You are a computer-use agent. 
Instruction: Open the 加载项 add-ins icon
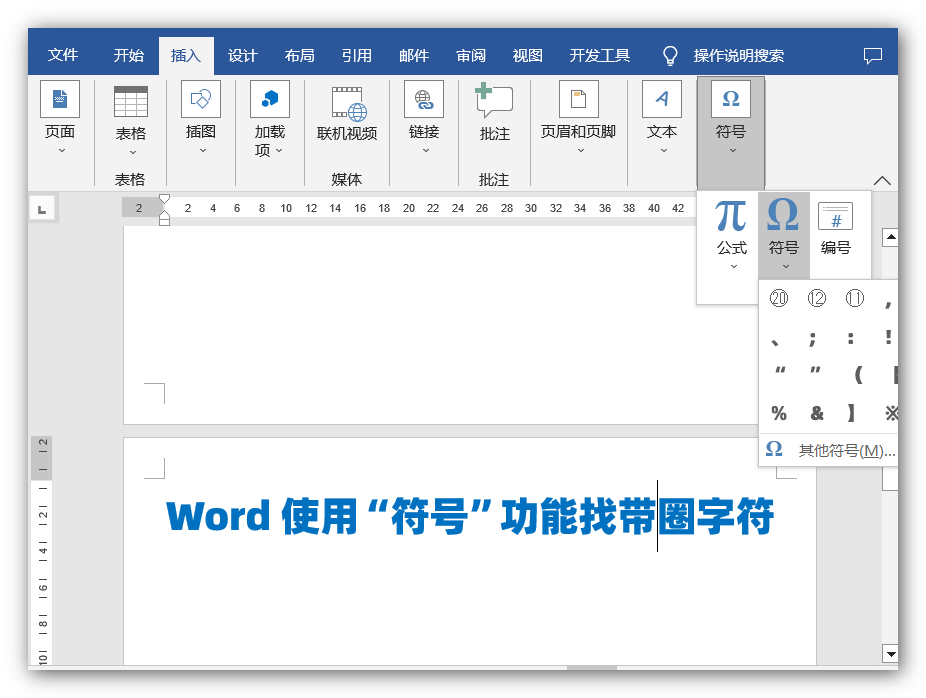pyautogui.click(x=270, y=99)
